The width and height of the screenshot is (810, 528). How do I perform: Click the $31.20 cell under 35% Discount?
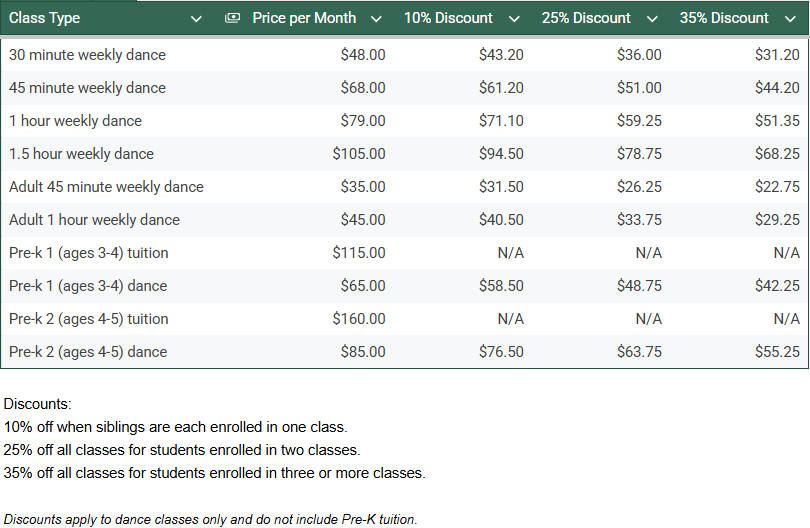tap(777, 55)
